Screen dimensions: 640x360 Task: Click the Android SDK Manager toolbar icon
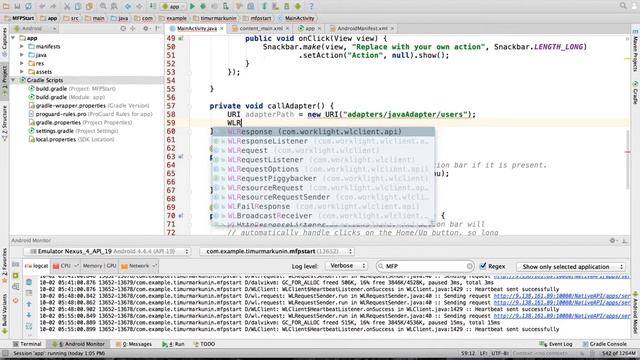pos(287,7)
